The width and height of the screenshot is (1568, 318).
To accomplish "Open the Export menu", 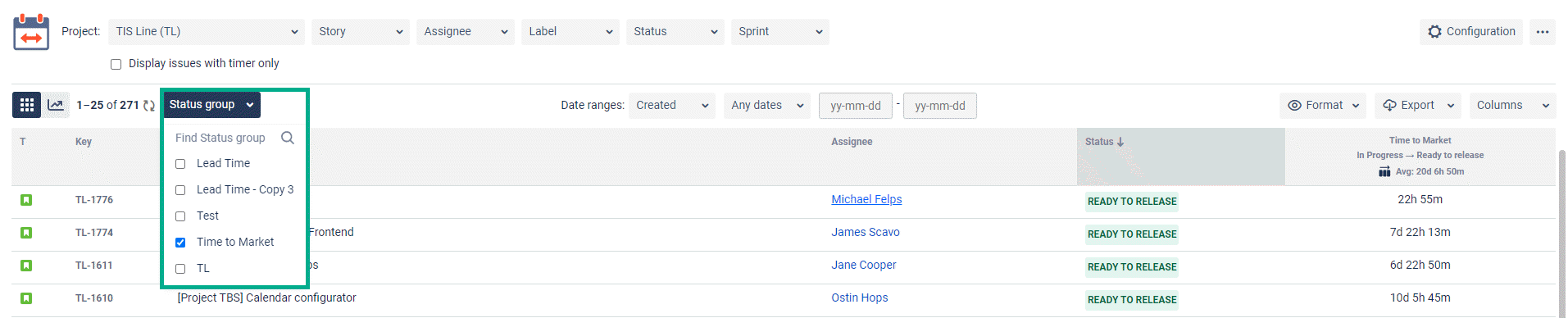I will point(1419,106).
